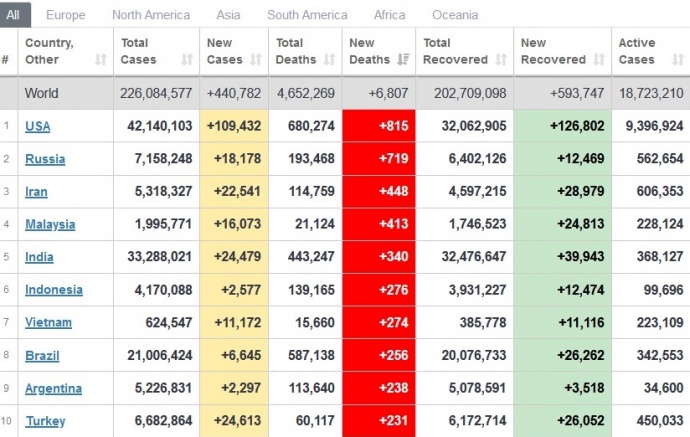Sort by New Cases column arrows
This screenshot has width=690, height=437.
tap(258, 60)
